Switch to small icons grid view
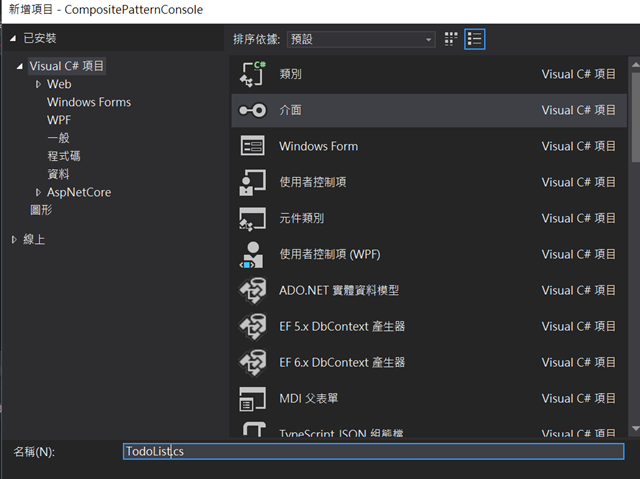 pyautogui.click(x=451, y=39)
